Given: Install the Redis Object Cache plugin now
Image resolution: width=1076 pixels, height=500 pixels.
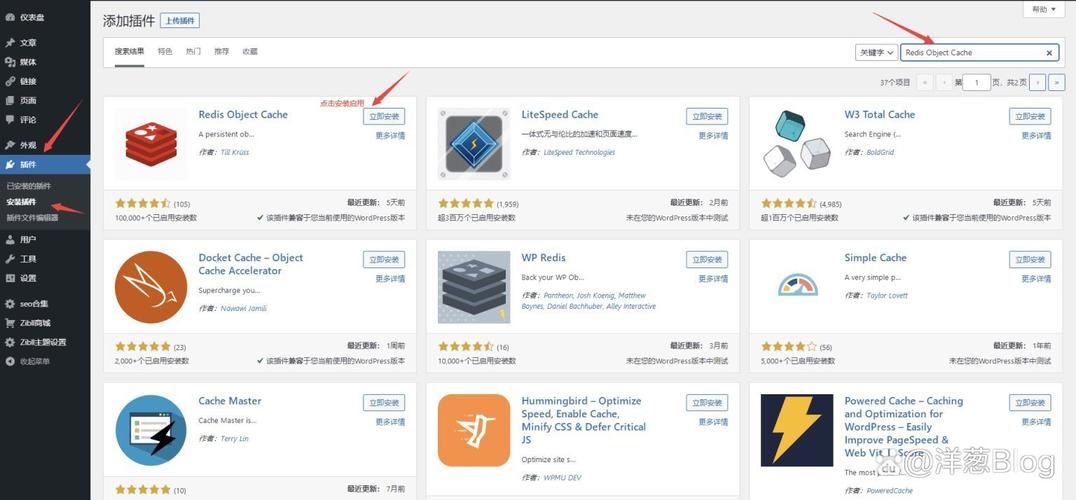Looking at the screenshot, I should pos(384,117).
